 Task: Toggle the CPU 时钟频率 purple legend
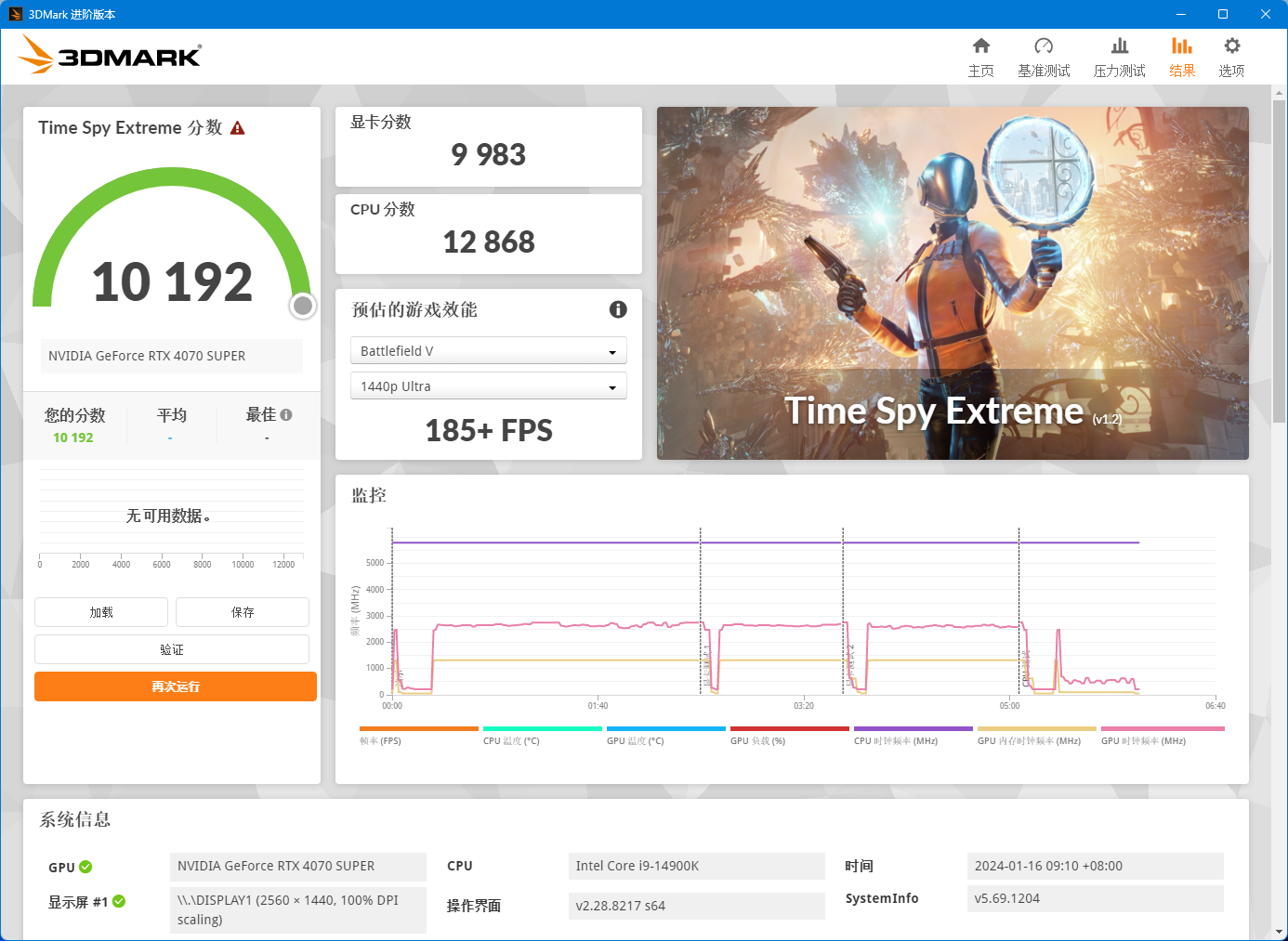point(913,735)
